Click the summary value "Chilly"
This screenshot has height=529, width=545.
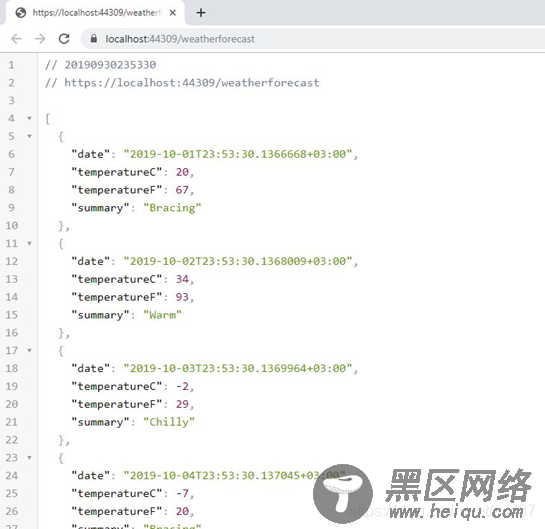169,422
